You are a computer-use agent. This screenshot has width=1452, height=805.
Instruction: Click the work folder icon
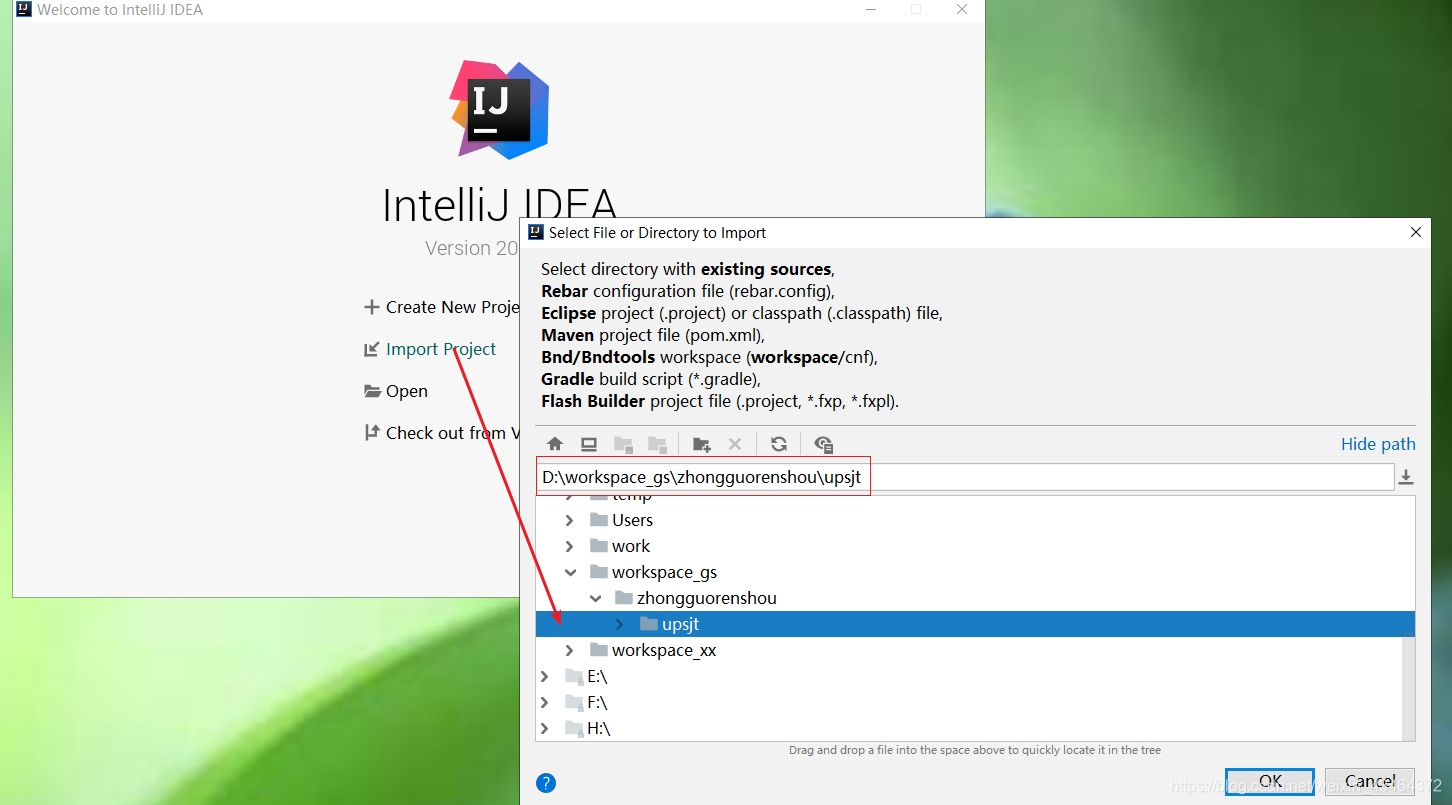coord(599,546)
